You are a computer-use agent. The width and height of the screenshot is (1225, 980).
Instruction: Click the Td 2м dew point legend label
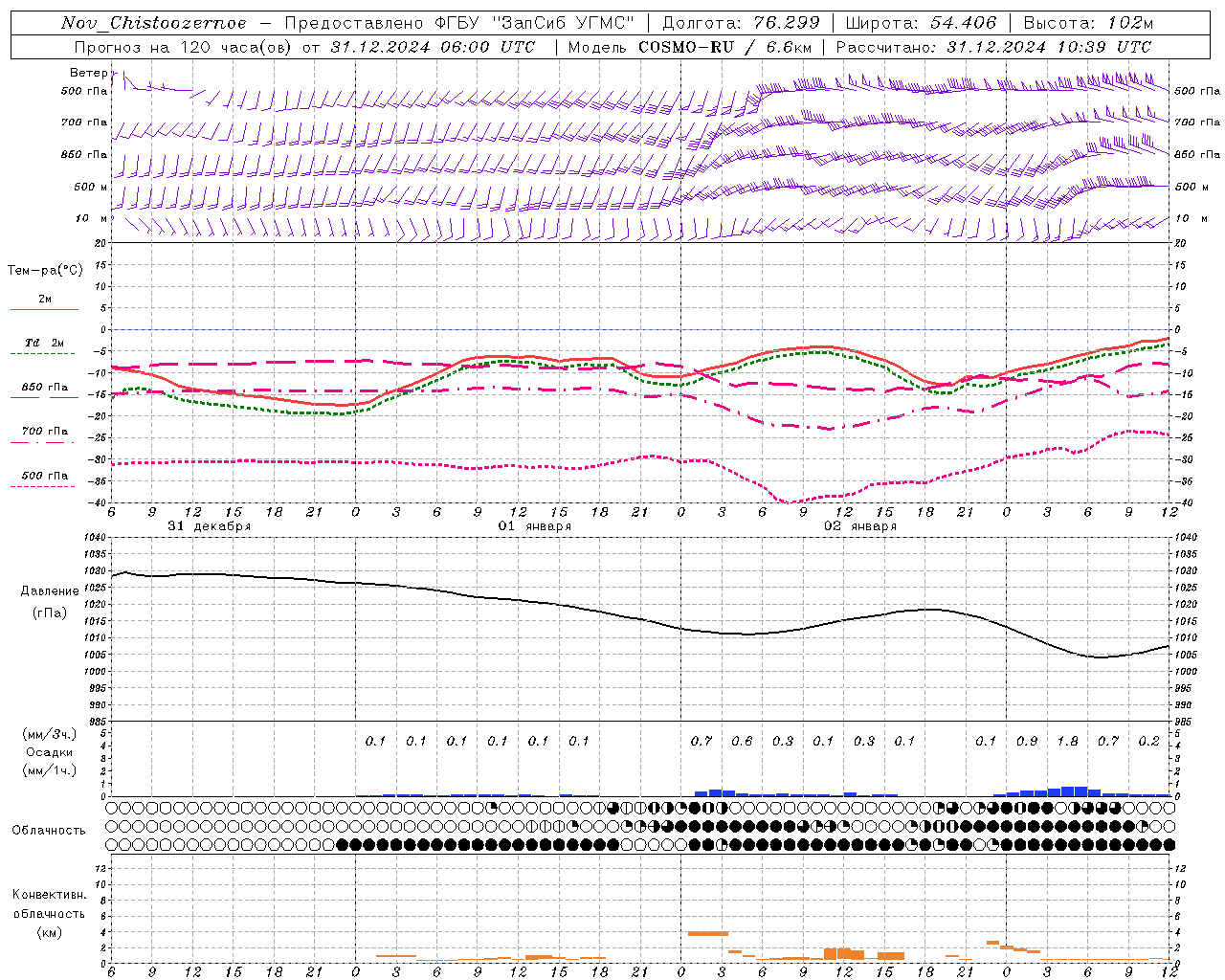45,343
